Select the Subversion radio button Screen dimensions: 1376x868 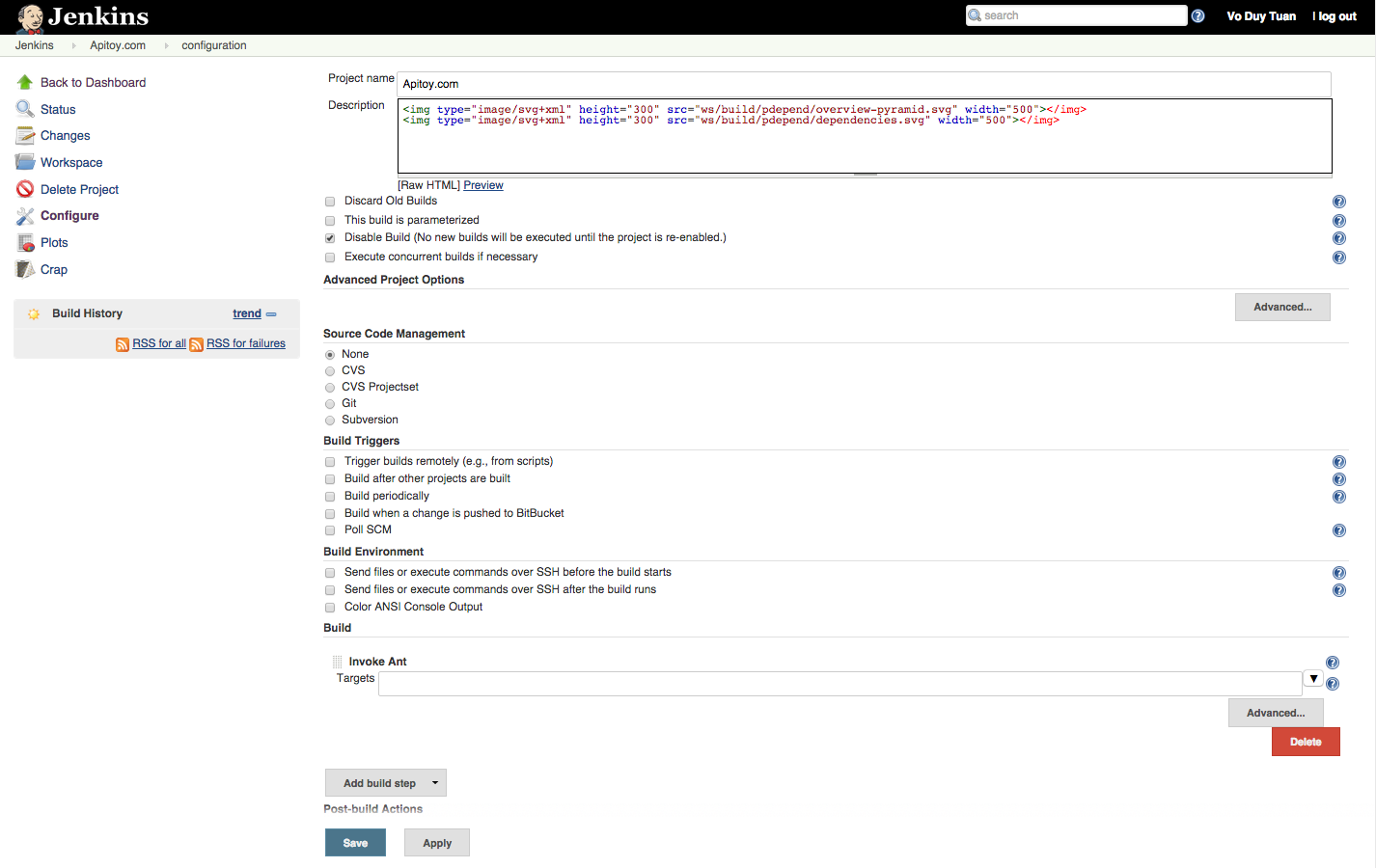330,420
